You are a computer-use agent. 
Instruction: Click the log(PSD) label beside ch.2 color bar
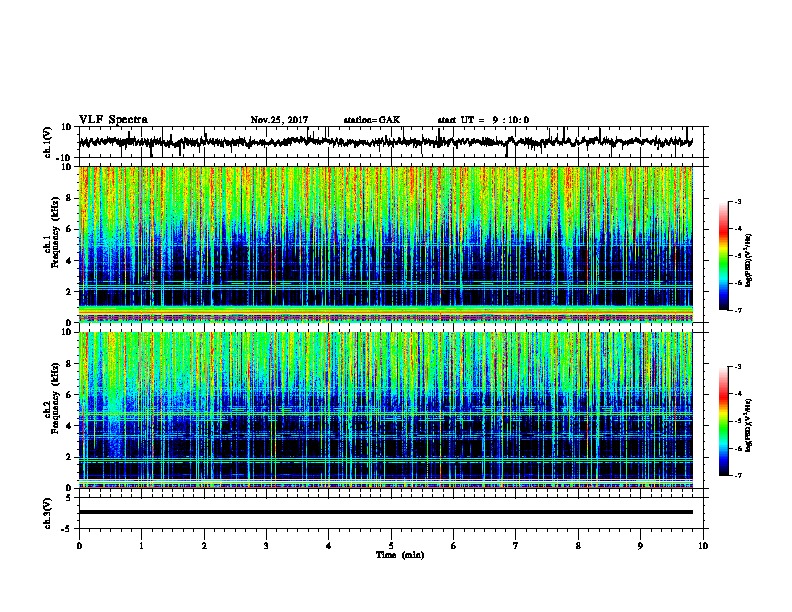coord(749,425)
